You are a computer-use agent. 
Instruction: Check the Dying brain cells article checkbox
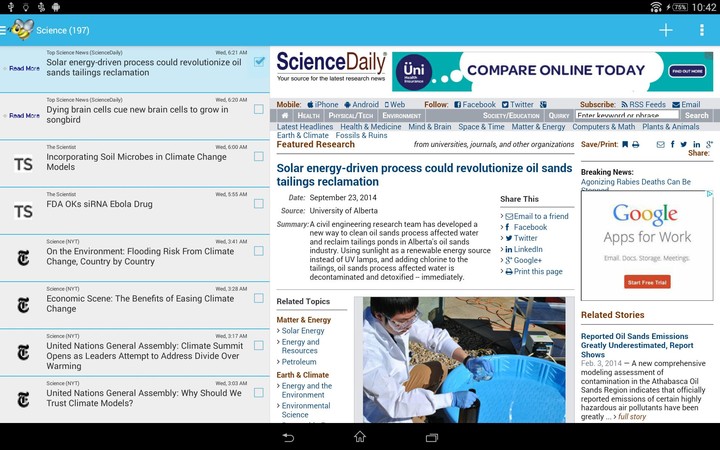pos(259,109)
